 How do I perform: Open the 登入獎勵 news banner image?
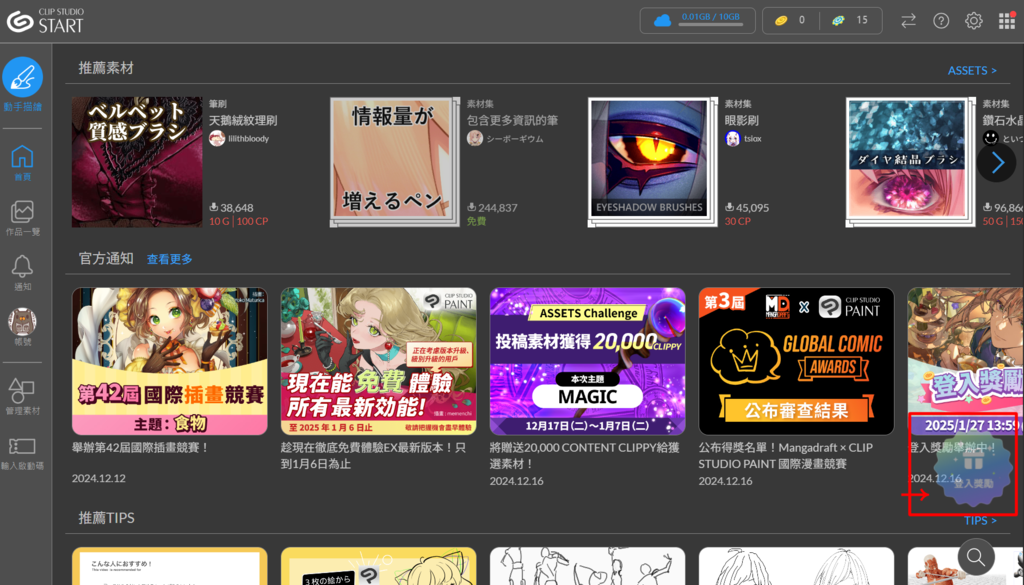[x=966, y=362]
